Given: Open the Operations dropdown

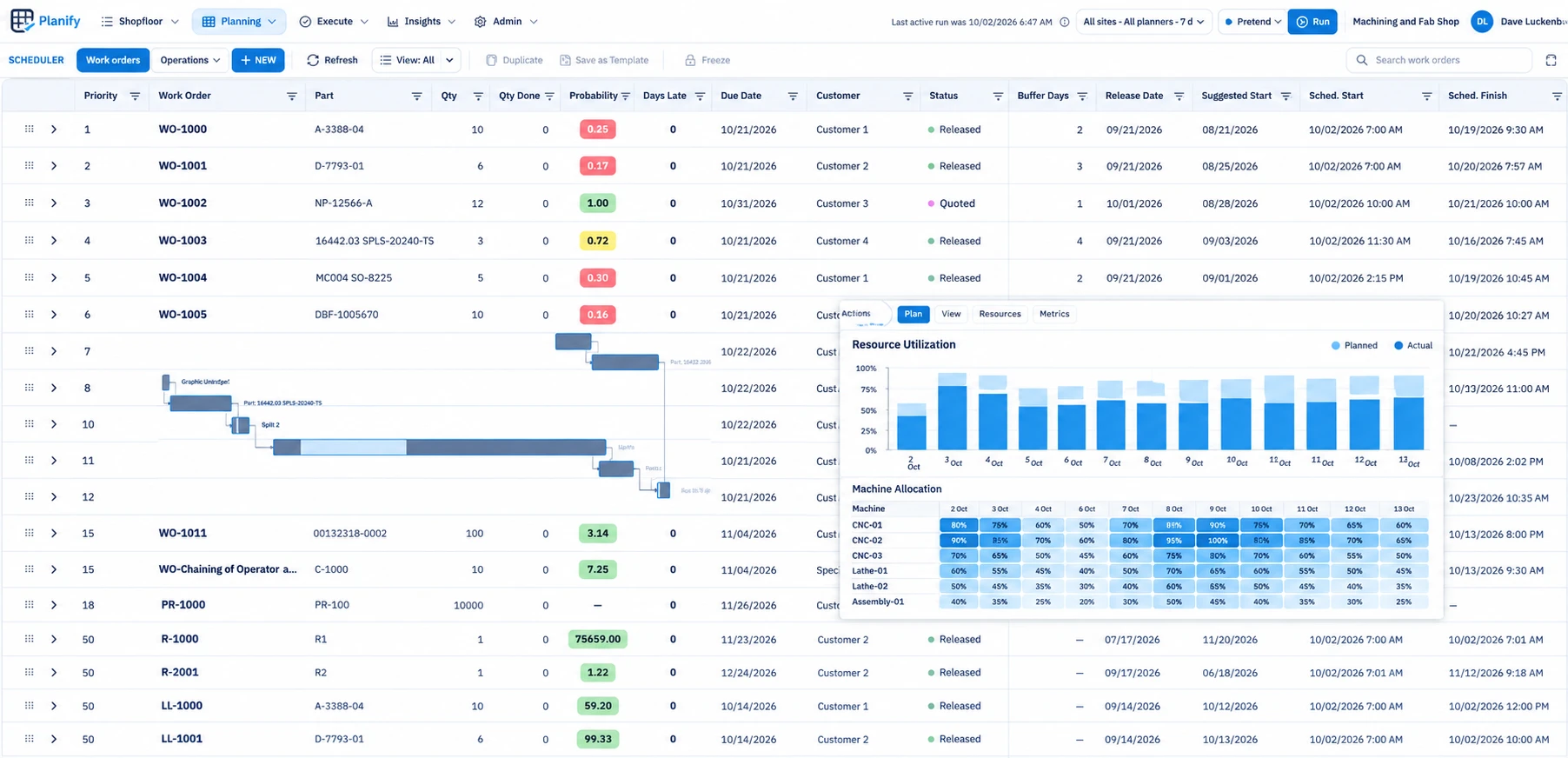Looking at the screenshot, I should 189,60.
